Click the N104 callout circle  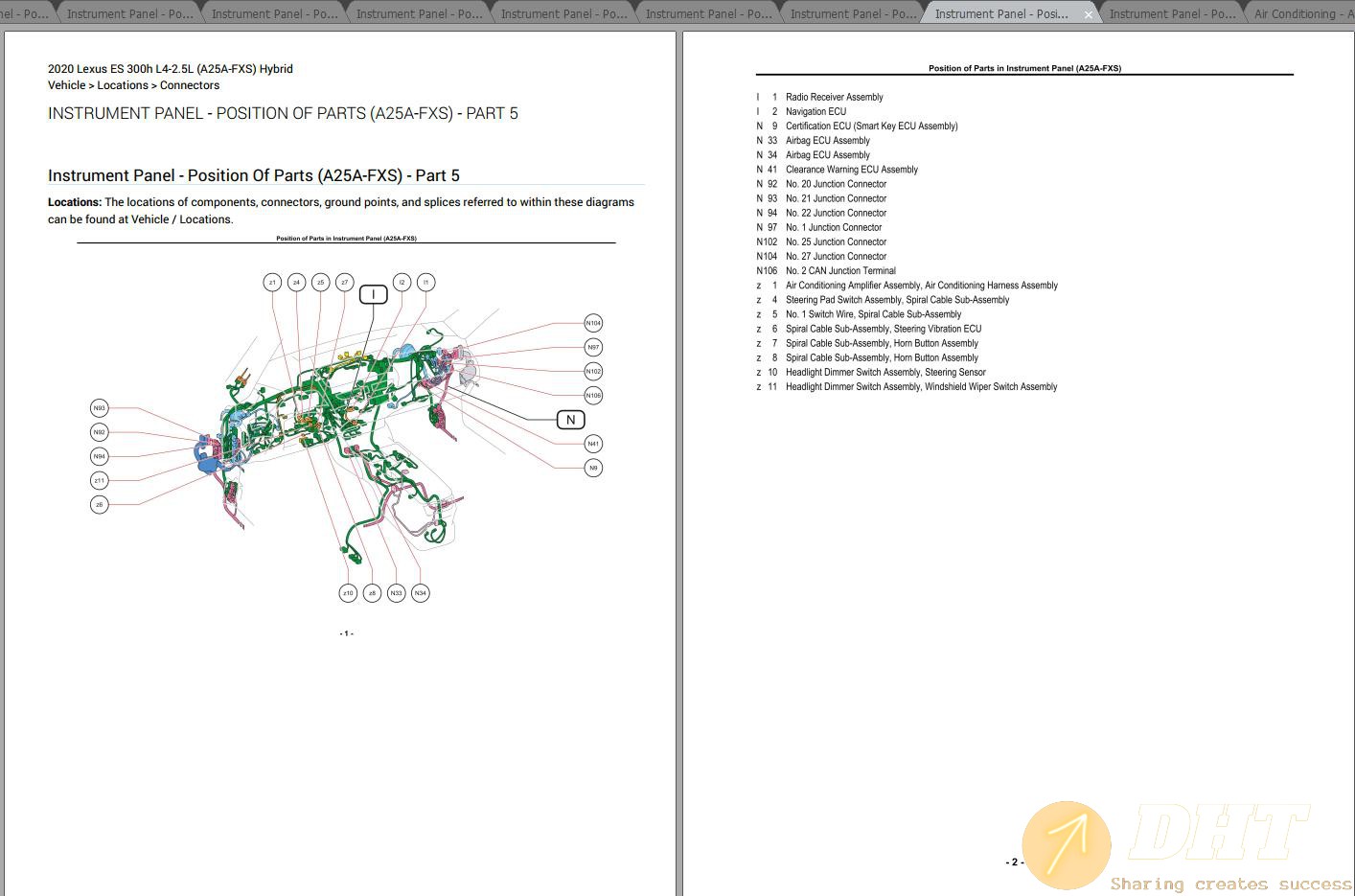point(593,323)
